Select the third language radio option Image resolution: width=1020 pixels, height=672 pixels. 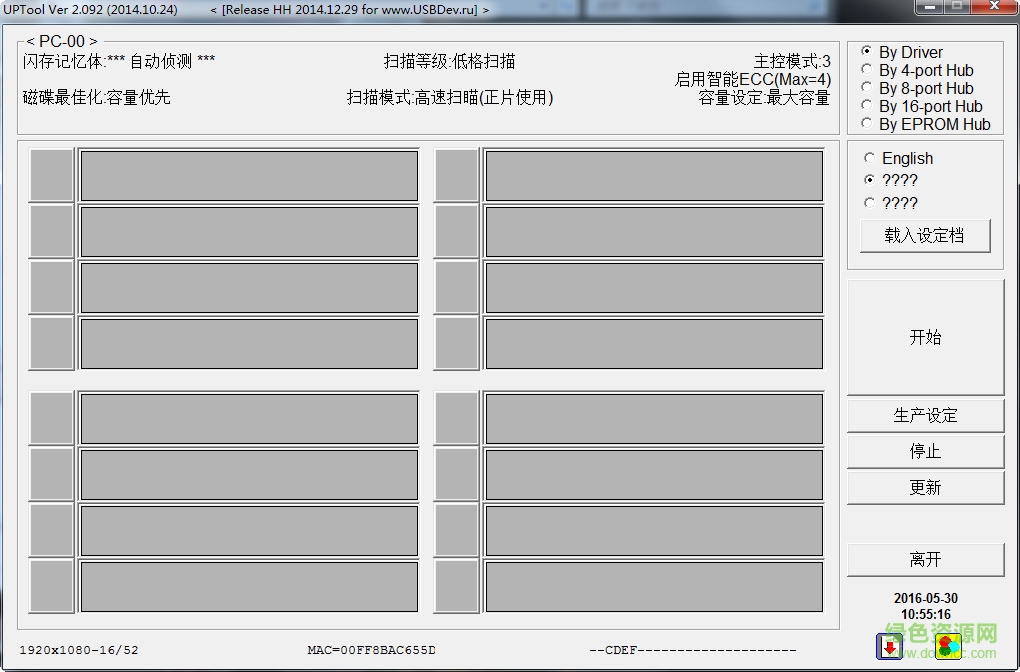coord(870,203)
